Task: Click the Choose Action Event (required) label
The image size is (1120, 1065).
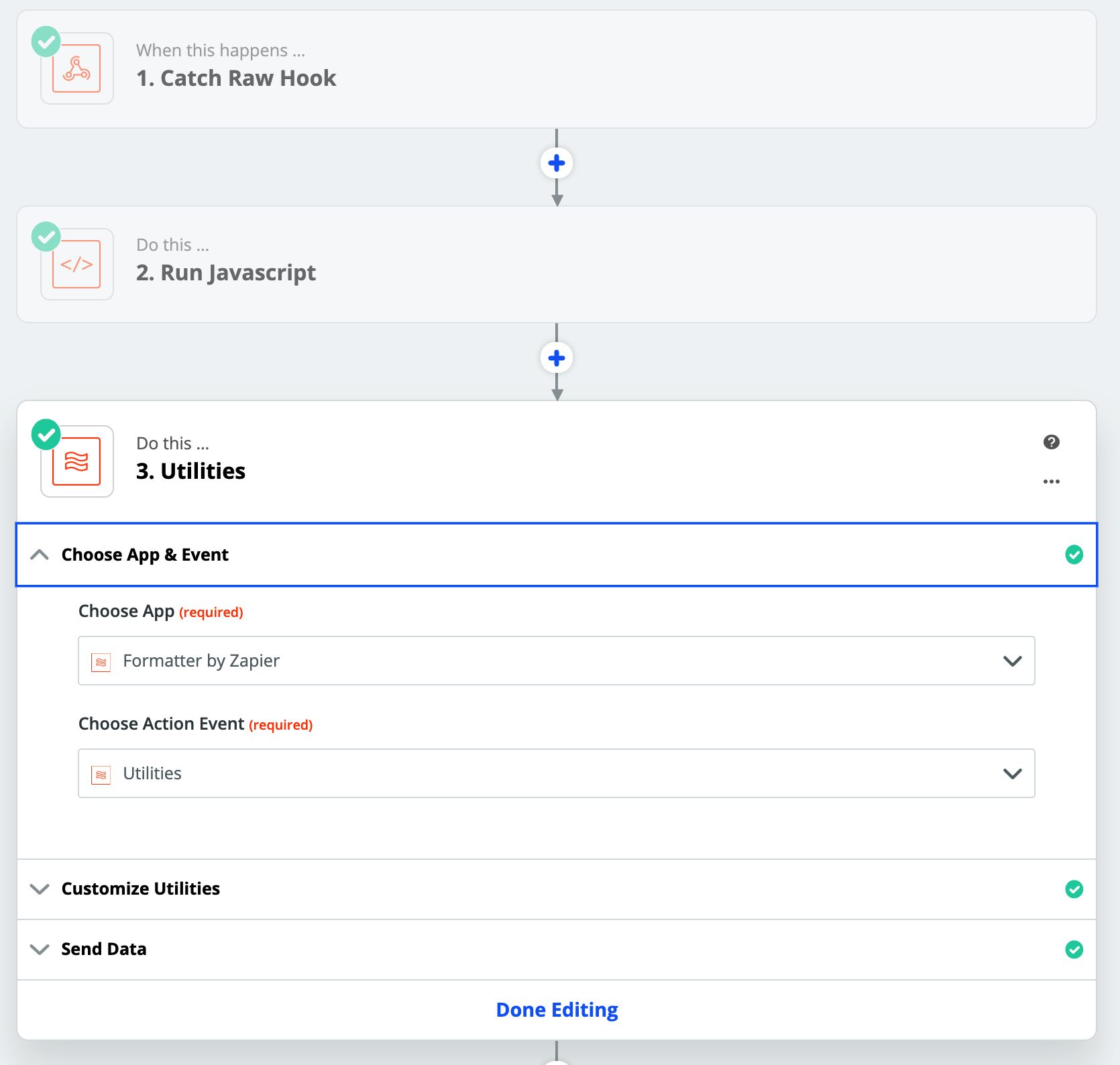Action: 196,724
